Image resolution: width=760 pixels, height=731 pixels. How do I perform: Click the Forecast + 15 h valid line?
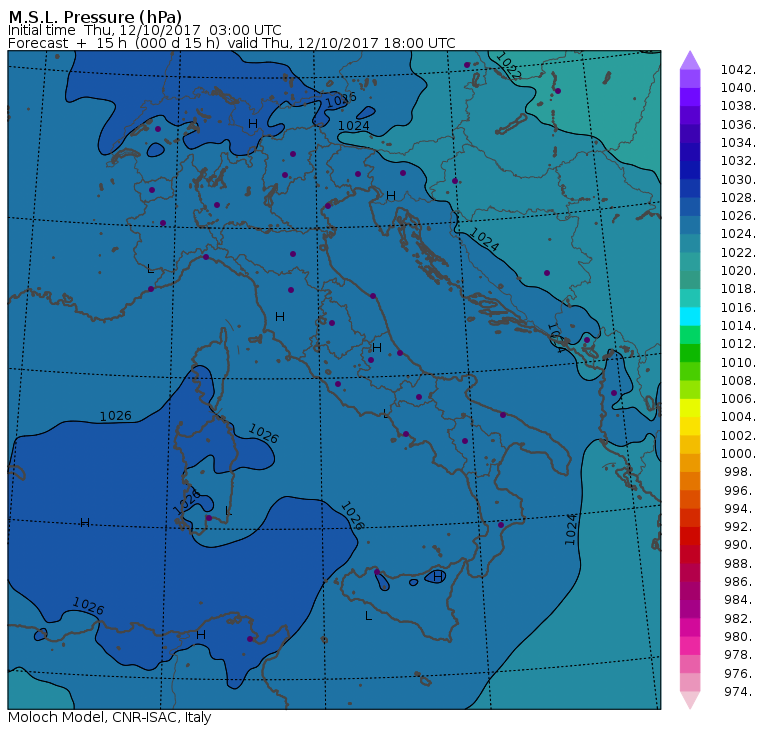[x=232, y=43]
